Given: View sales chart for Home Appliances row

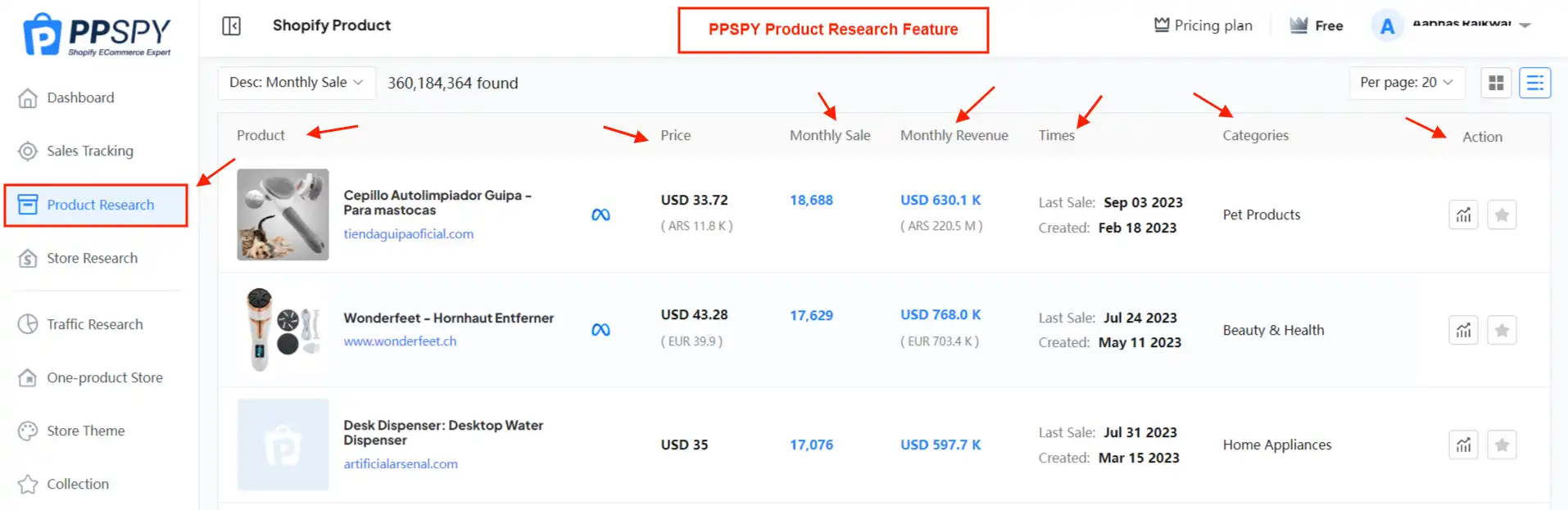Looking at the screenshot, I should point(1463,445).
